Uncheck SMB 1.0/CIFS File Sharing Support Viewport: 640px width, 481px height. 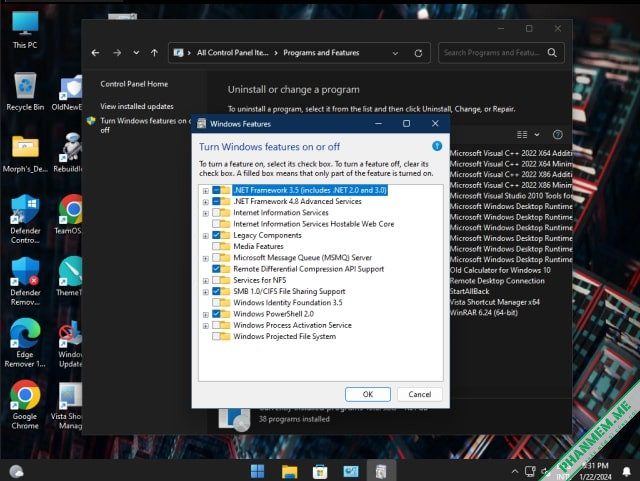(x=216, y=291)
